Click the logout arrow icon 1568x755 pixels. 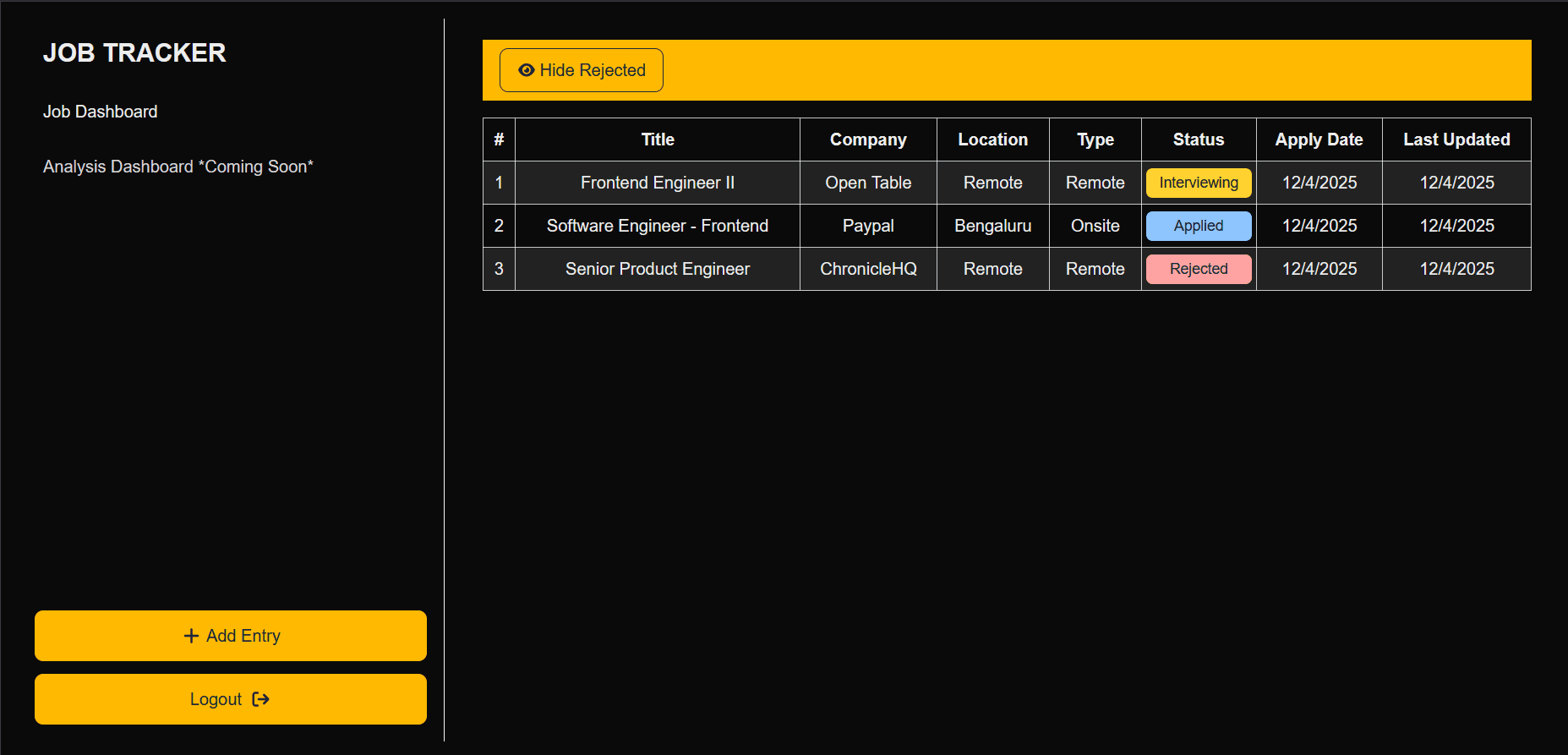tap(260, 699)
